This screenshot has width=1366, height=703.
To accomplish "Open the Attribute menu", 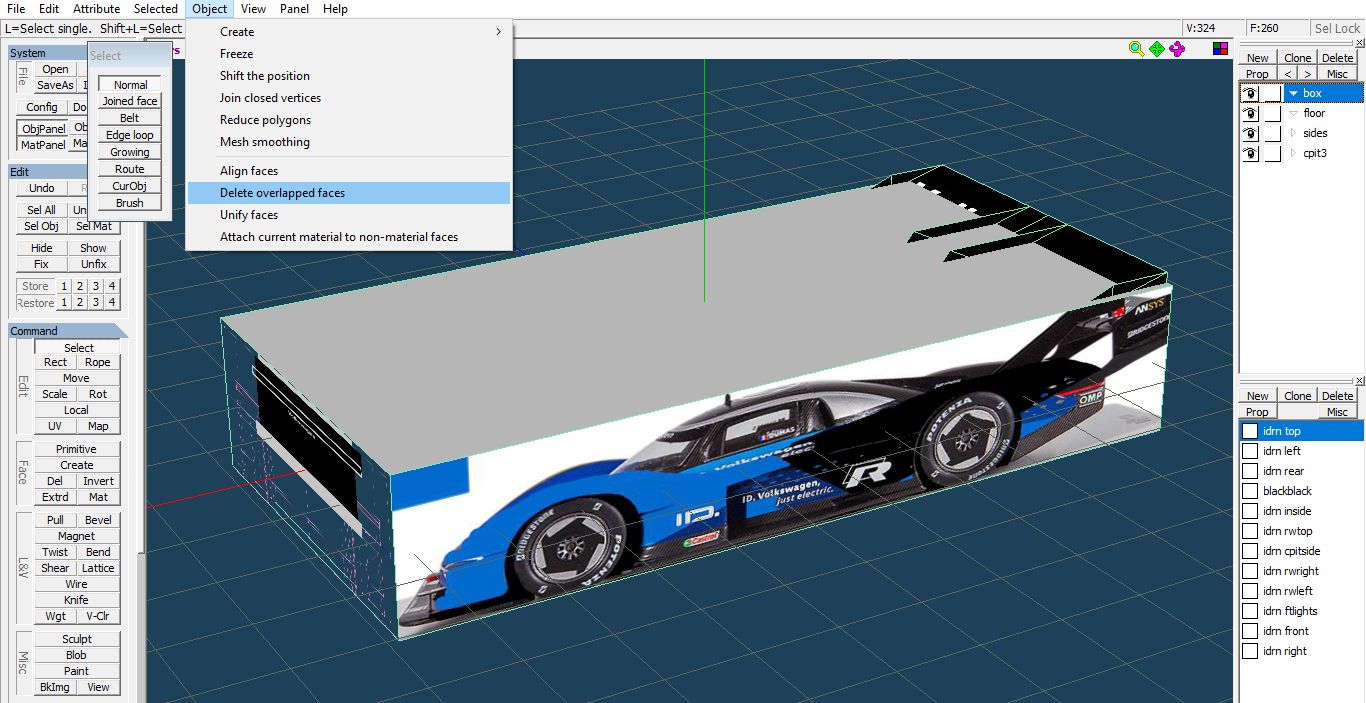I will [x=96, y=9].
